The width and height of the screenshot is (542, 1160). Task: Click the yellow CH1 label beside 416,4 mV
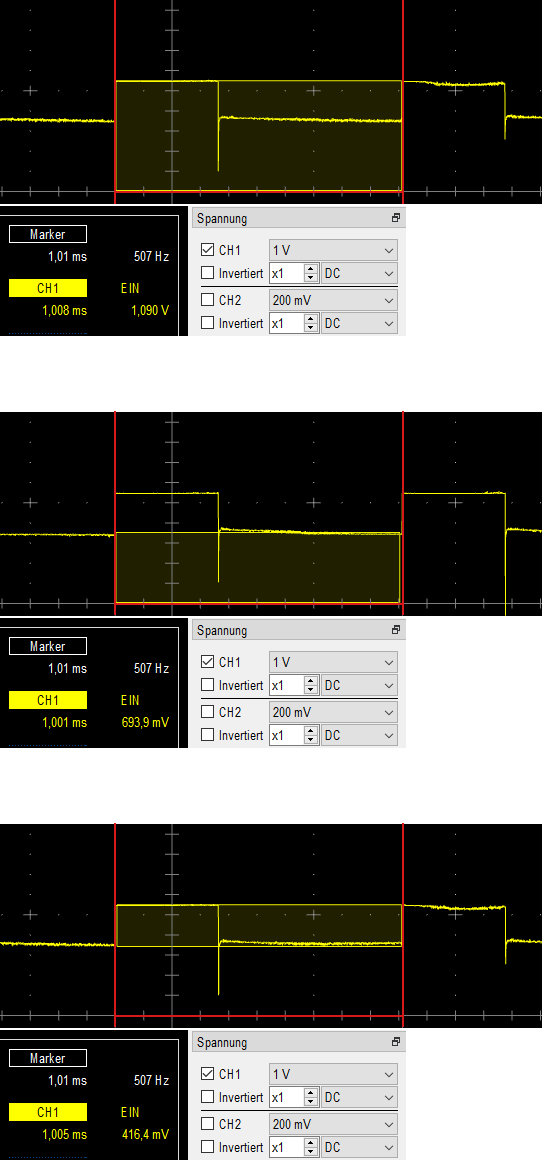pos(48,1112)
